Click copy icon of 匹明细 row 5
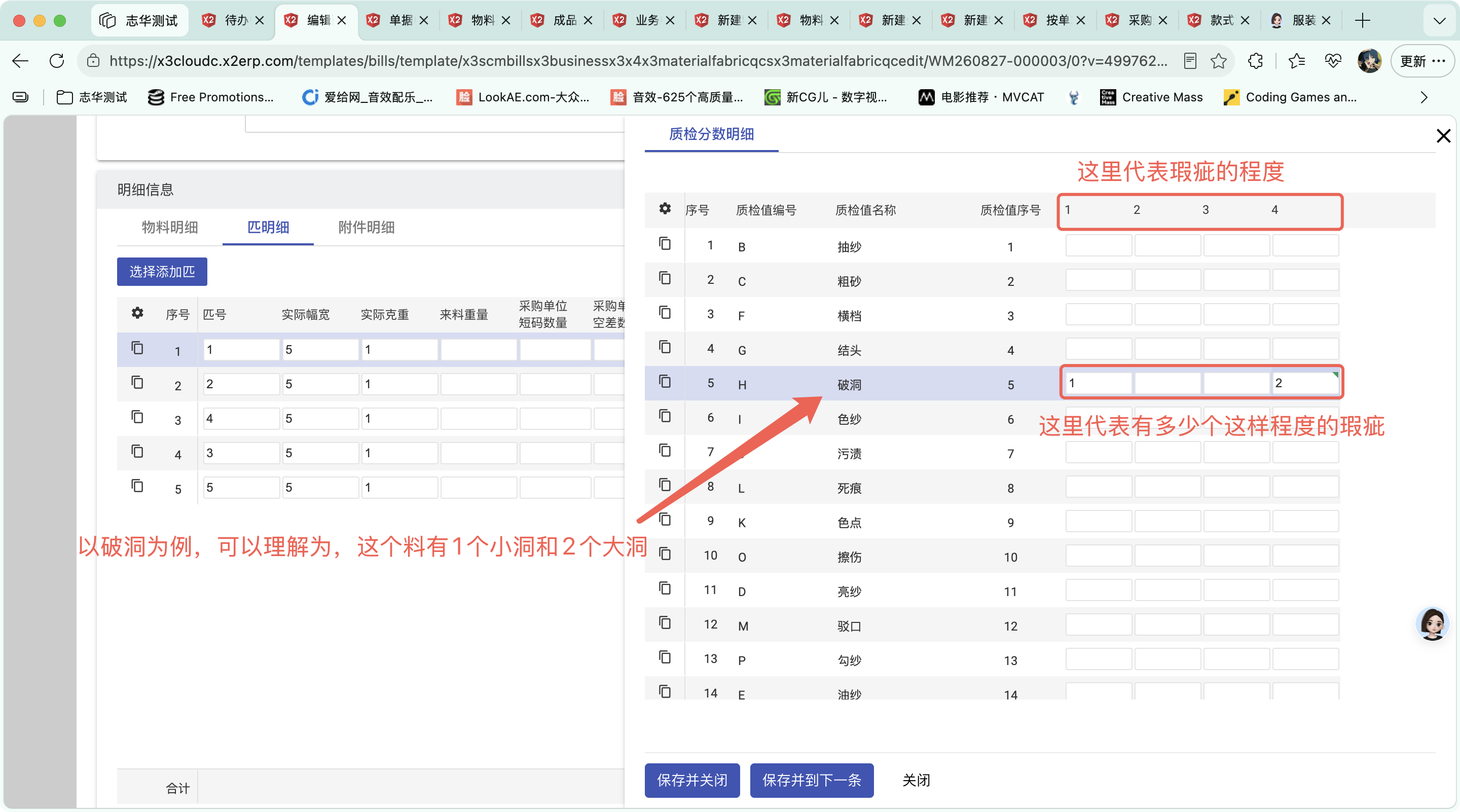Screen dimensions: 1460x812 [137, 486]
